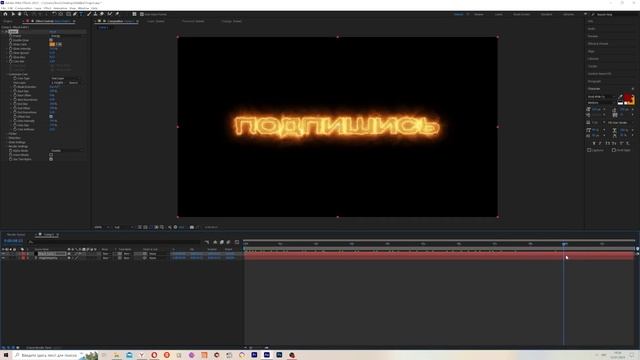Select the Rectangle shape tool
Screen dimensions: 640x360
(x=69, y=14)
